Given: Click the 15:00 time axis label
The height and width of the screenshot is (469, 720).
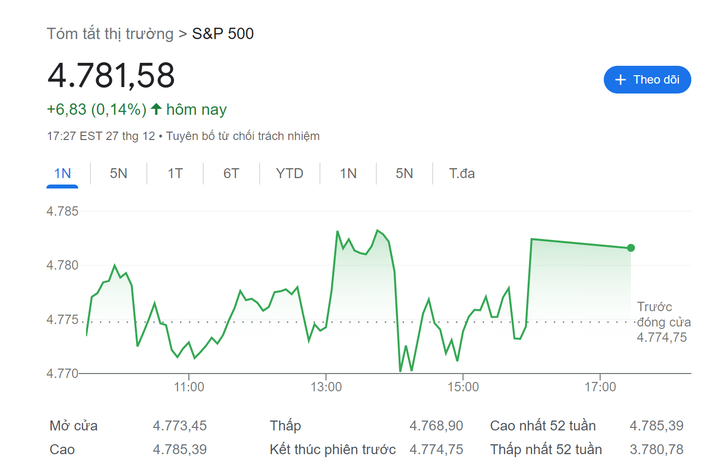Looking at the screenshot, I should (463, 387).
